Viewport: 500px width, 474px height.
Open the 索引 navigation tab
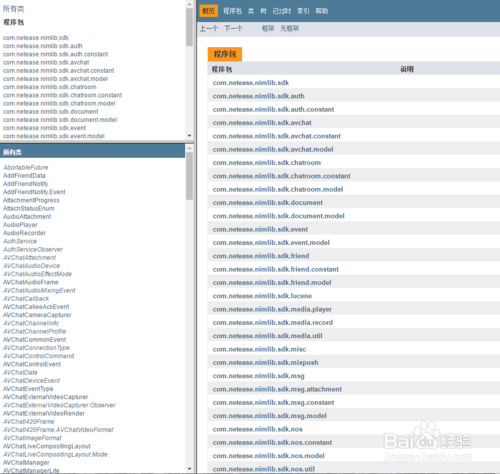click(x=303, y=11)
